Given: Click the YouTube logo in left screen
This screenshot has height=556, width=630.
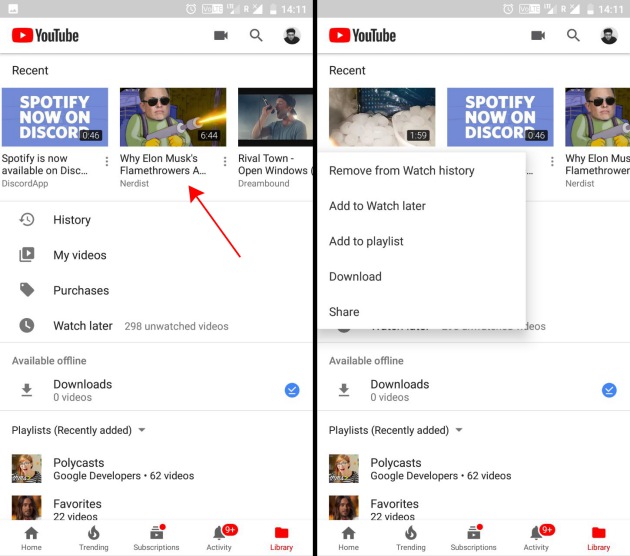Looking at the screenshot, I should [x=45, y=35].
